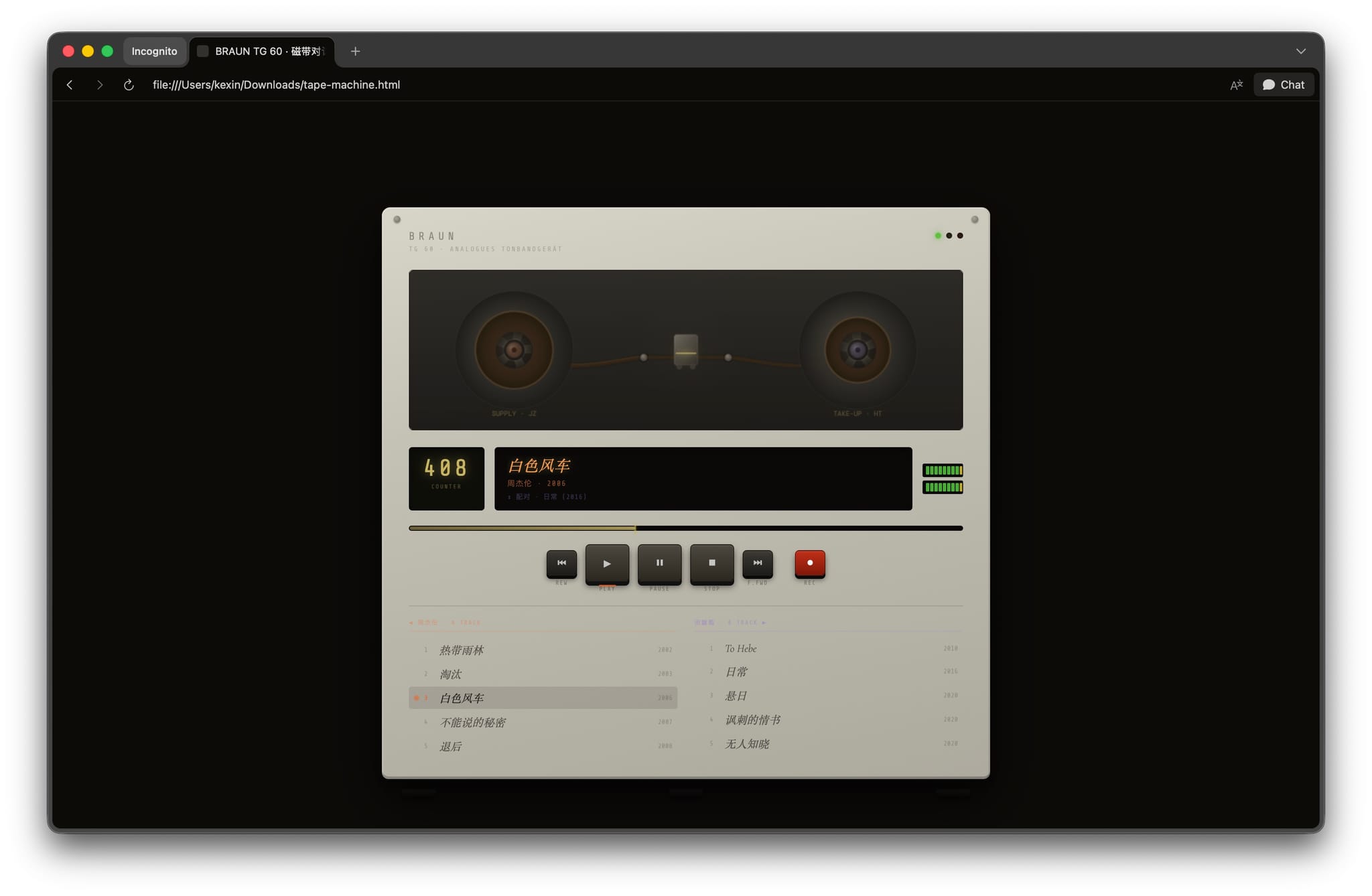Open the tab list chevron
This screenshot has width=1372, height=896.
(1300, 52)
